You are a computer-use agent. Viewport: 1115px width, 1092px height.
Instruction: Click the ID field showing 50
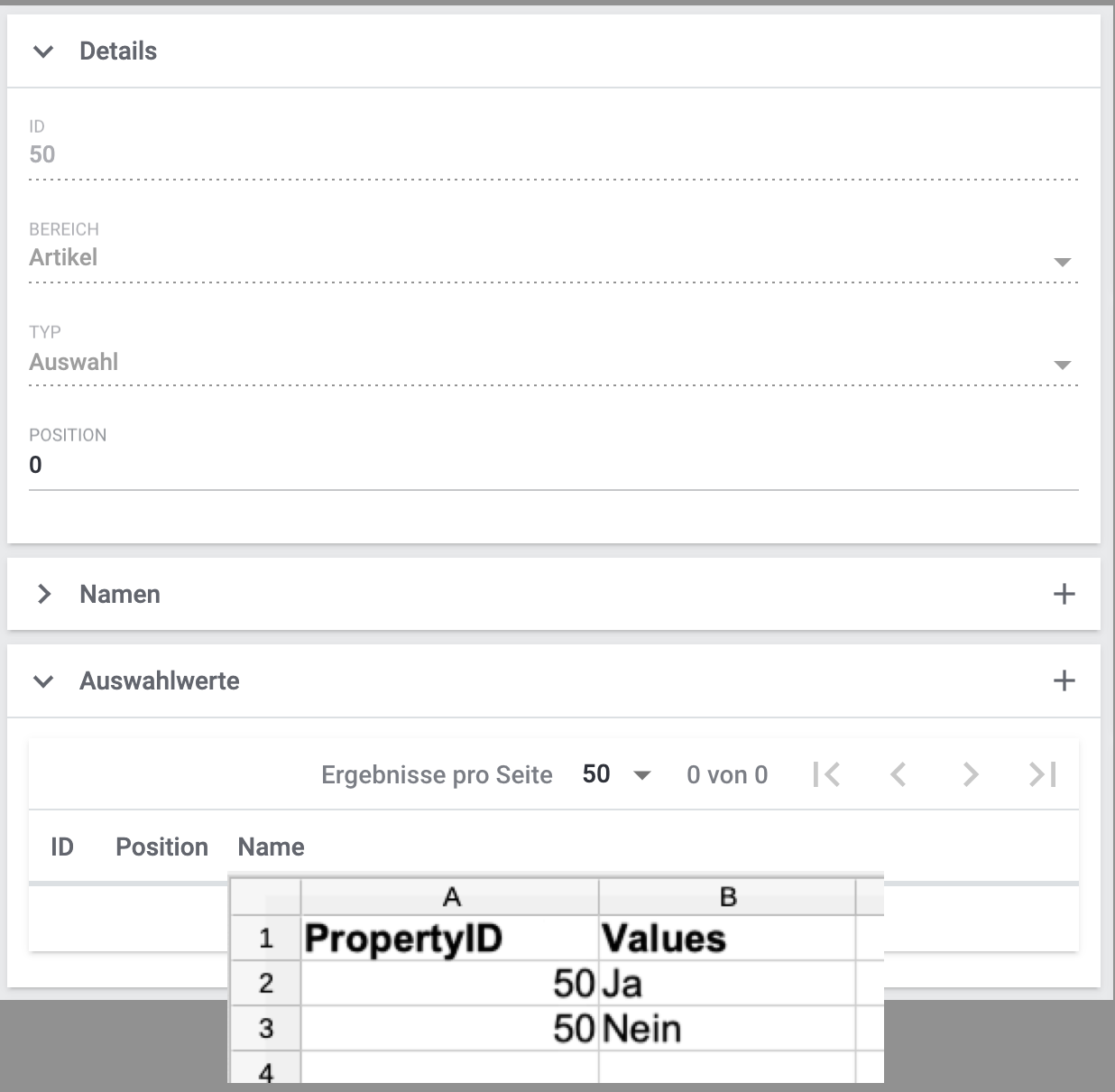(x=552, y=155)
